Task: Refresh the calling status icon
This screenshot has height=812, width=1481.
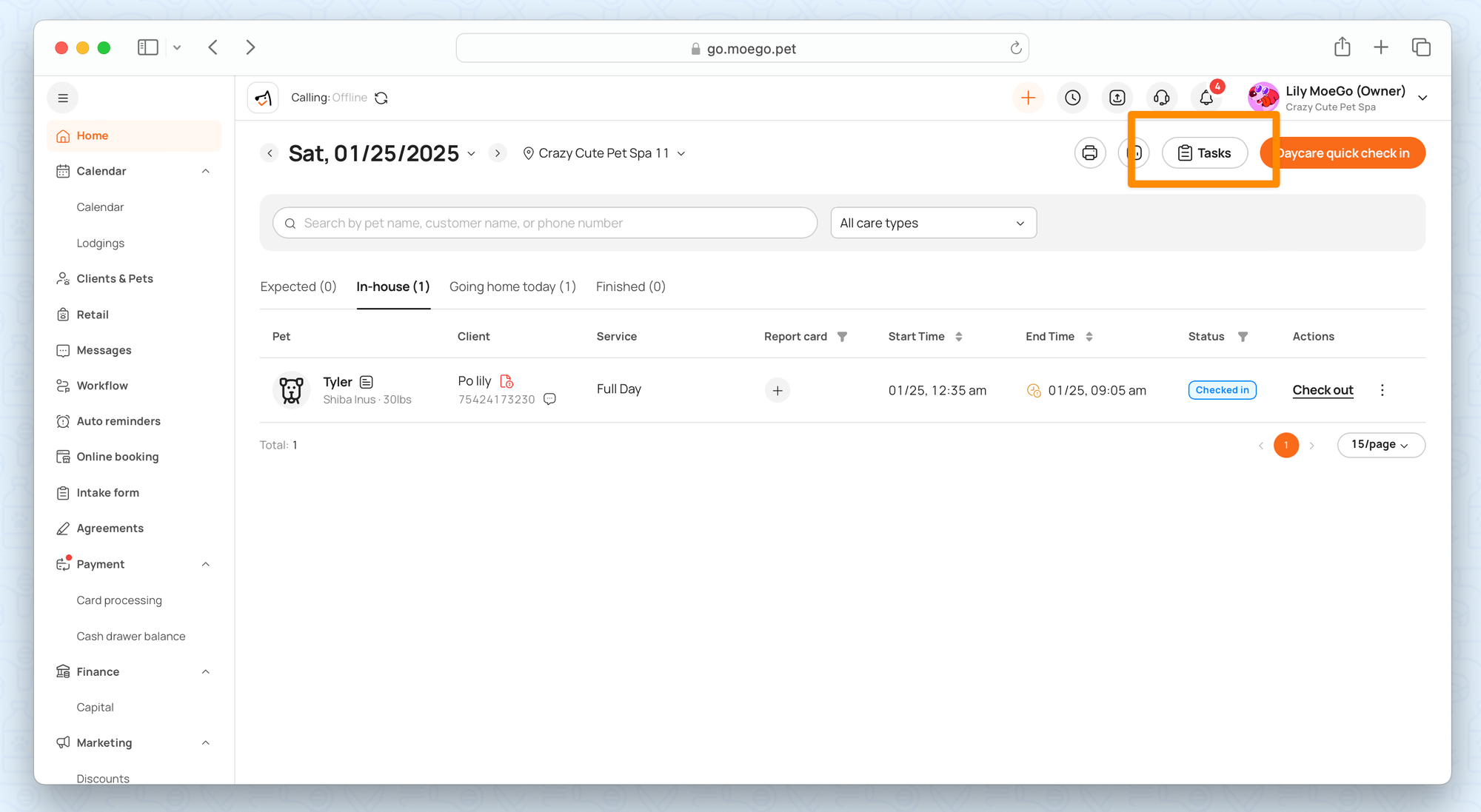Action: click(381, 98)
